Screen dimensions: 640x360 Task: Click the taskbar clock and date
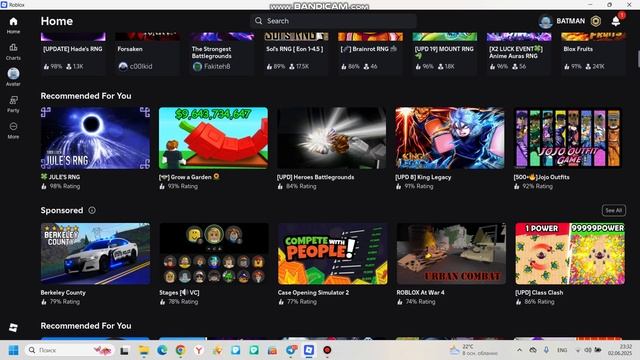[620, 350]
